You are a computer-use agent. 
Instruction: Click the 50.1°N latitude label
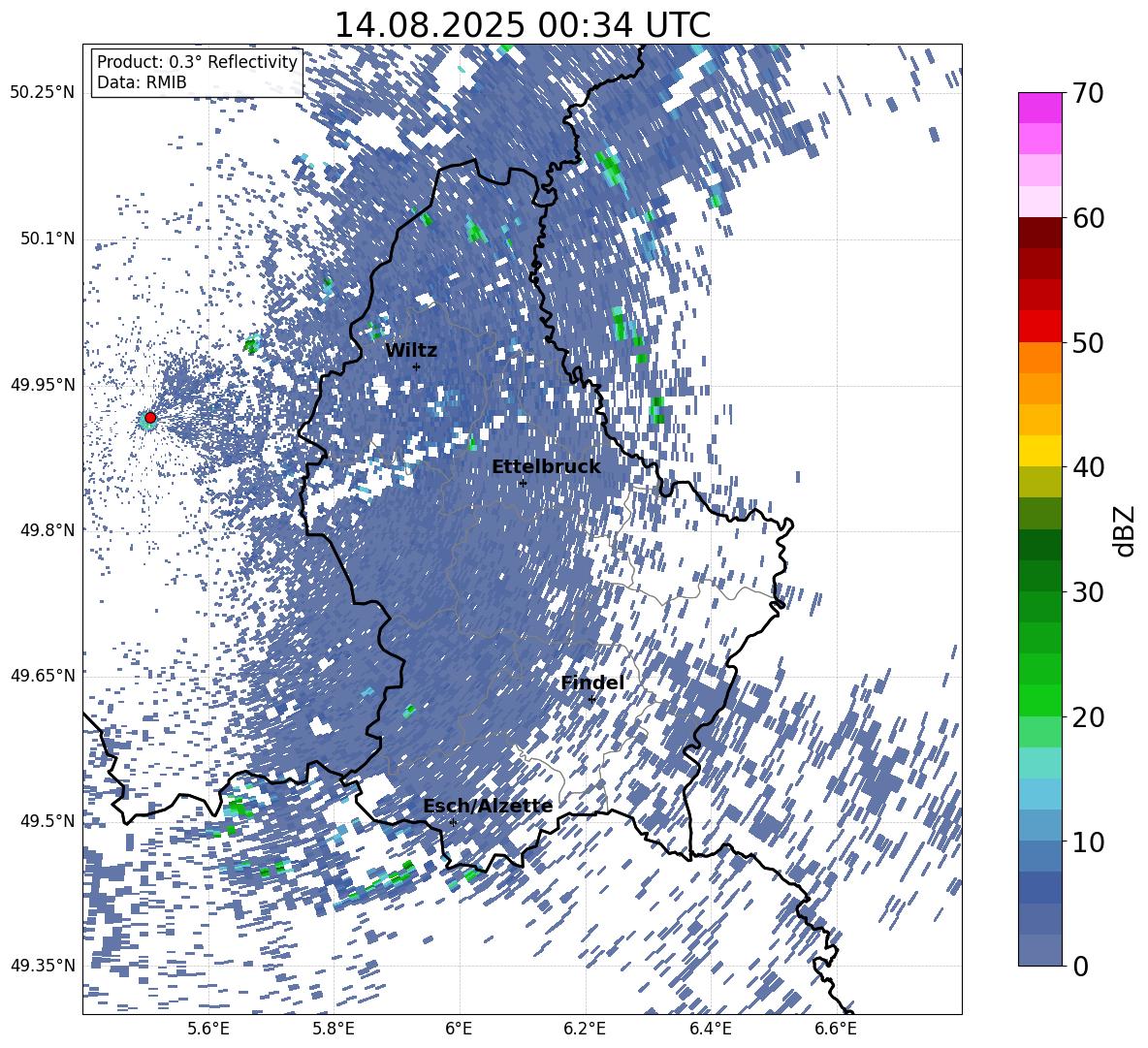[47, 238]
